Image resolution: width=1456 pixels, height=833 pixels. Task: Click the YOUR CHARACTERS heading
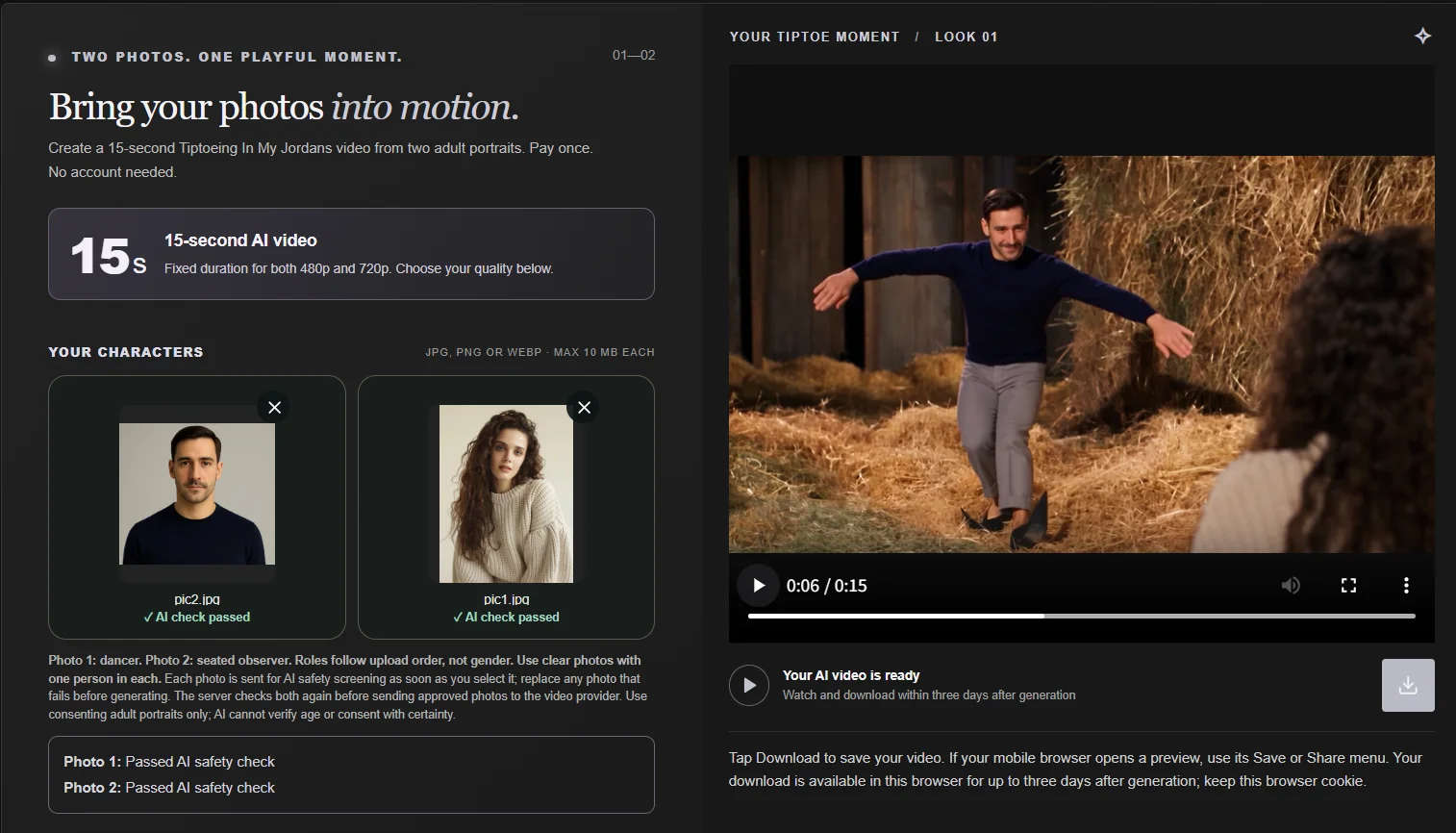pos(126,352)
